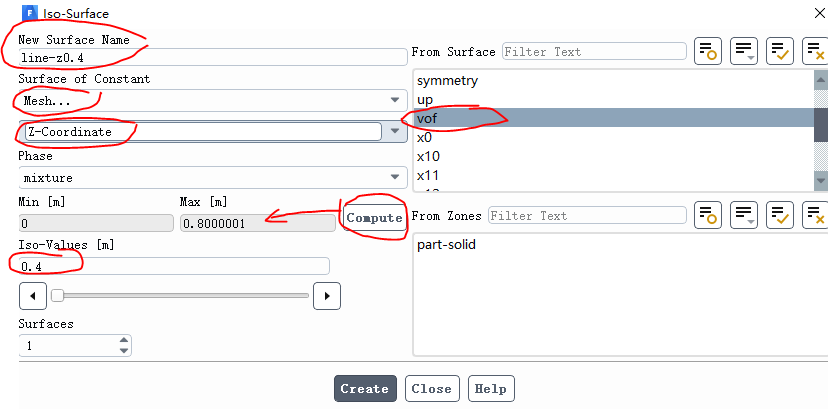
Task: Select part-solid in the From Zones list
Action: [x=446, y=244]
